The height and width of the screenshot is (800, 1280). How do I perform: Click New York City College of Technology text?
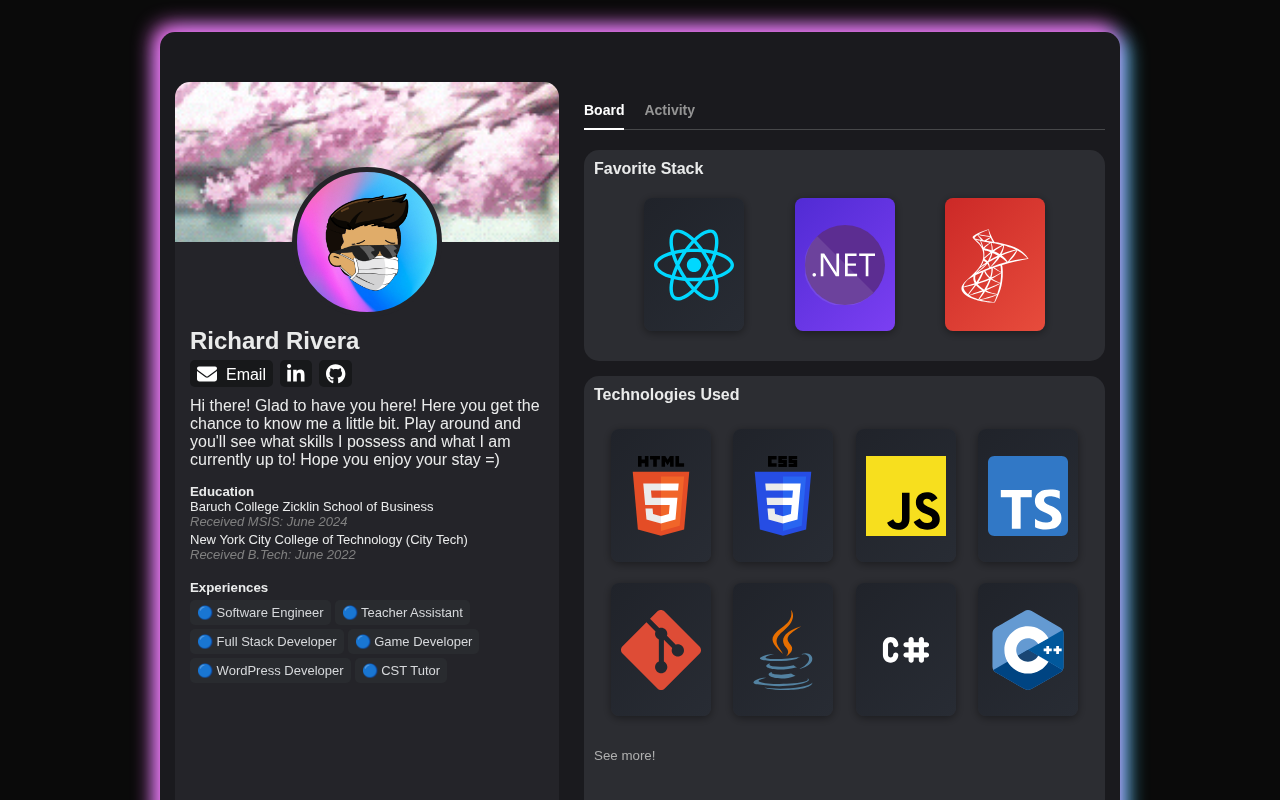329,540
